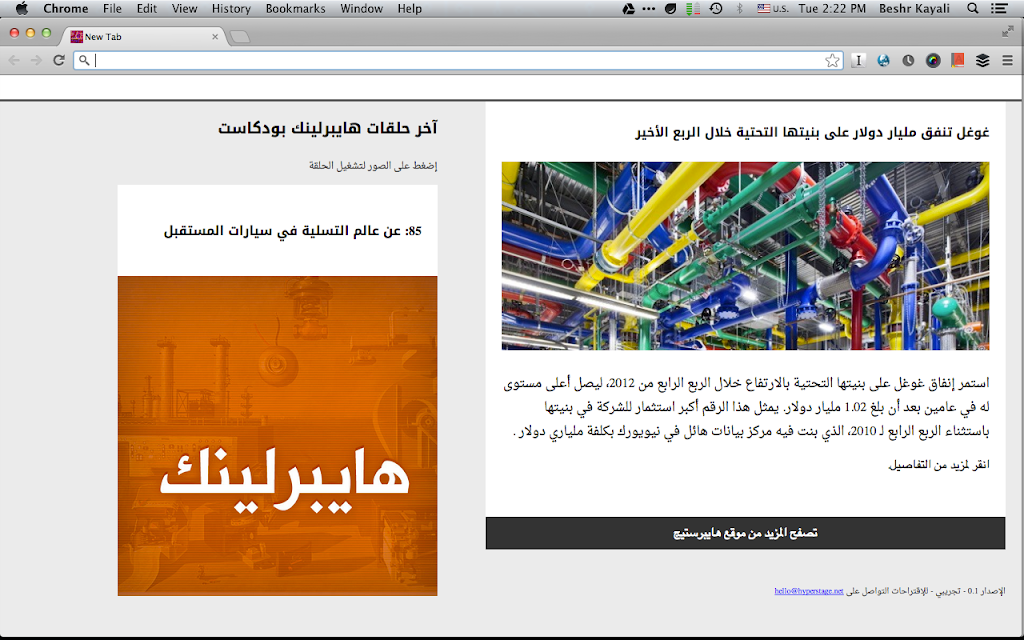Enter fullscreen with the window arrows icon
Viewport: 1024px width, 640px height.
pyautogui.click(x=1008, y=31)
